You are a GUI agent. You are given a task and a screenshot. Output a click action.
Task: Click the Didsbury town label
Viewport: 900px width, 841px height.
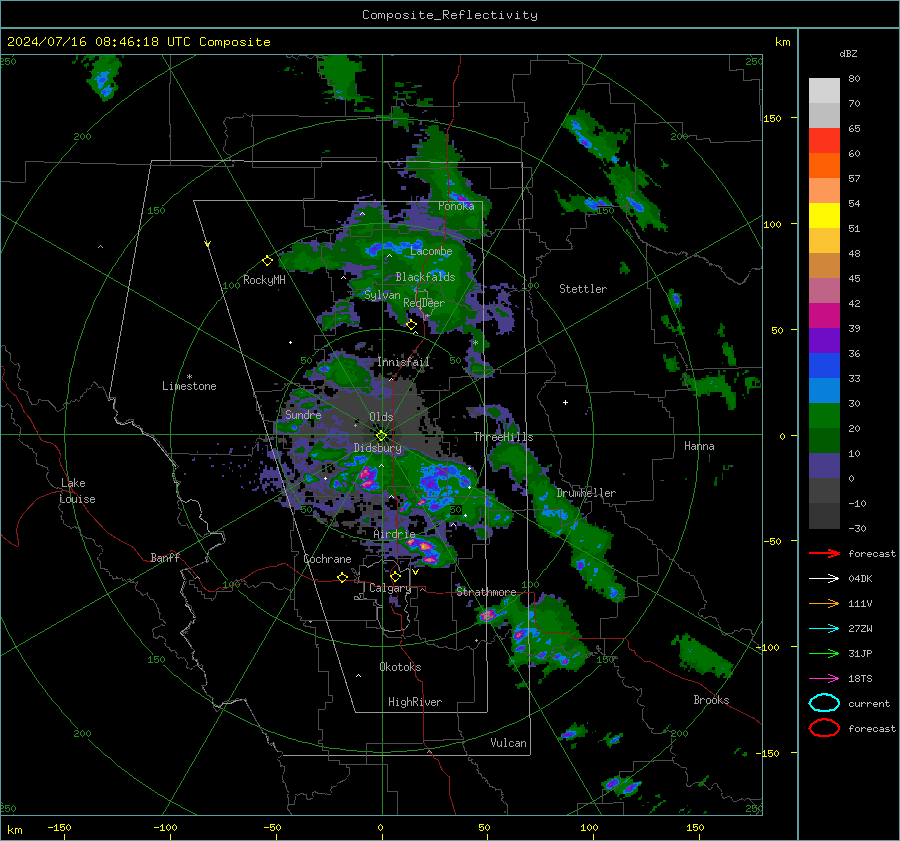[378, 448]
